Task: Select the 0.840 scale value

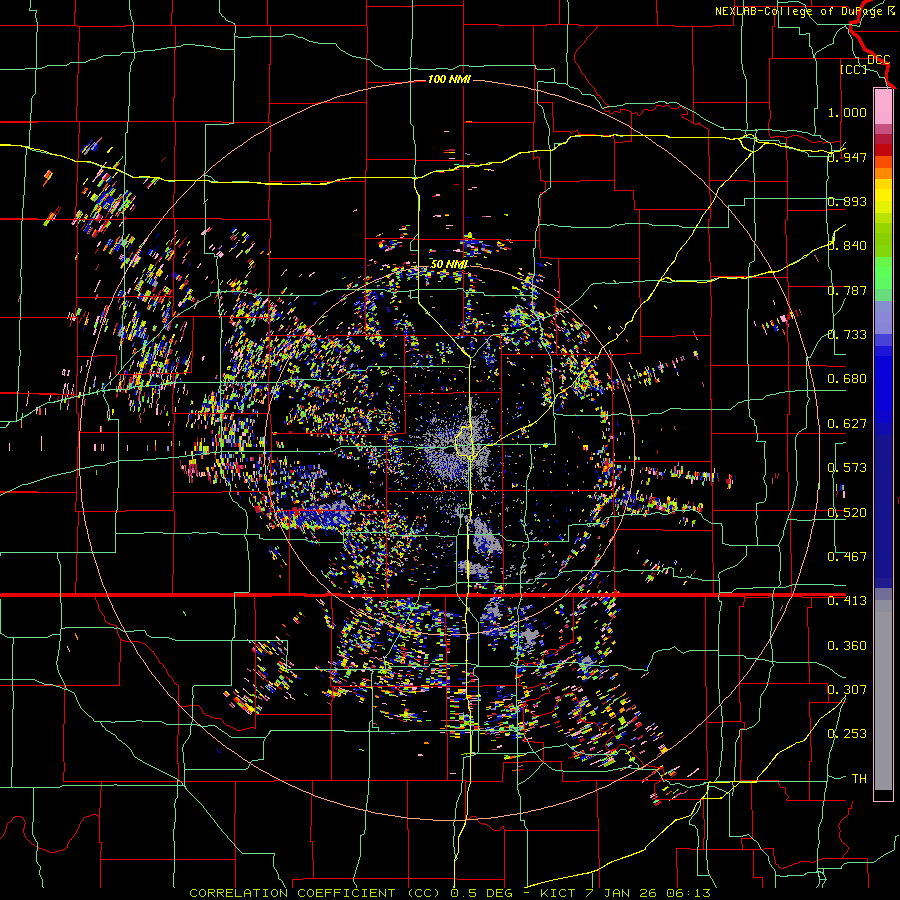Action: coord(847,245)
